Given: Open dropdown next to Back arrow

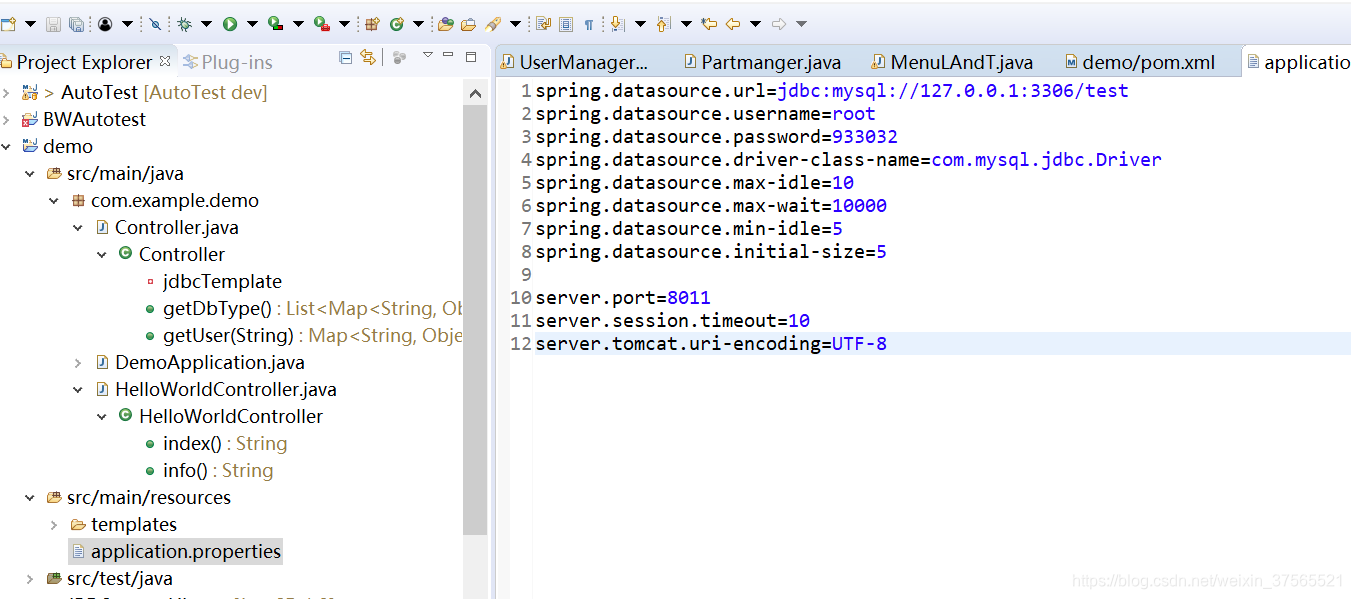Looking at the screenshot, I should (755, 23).
